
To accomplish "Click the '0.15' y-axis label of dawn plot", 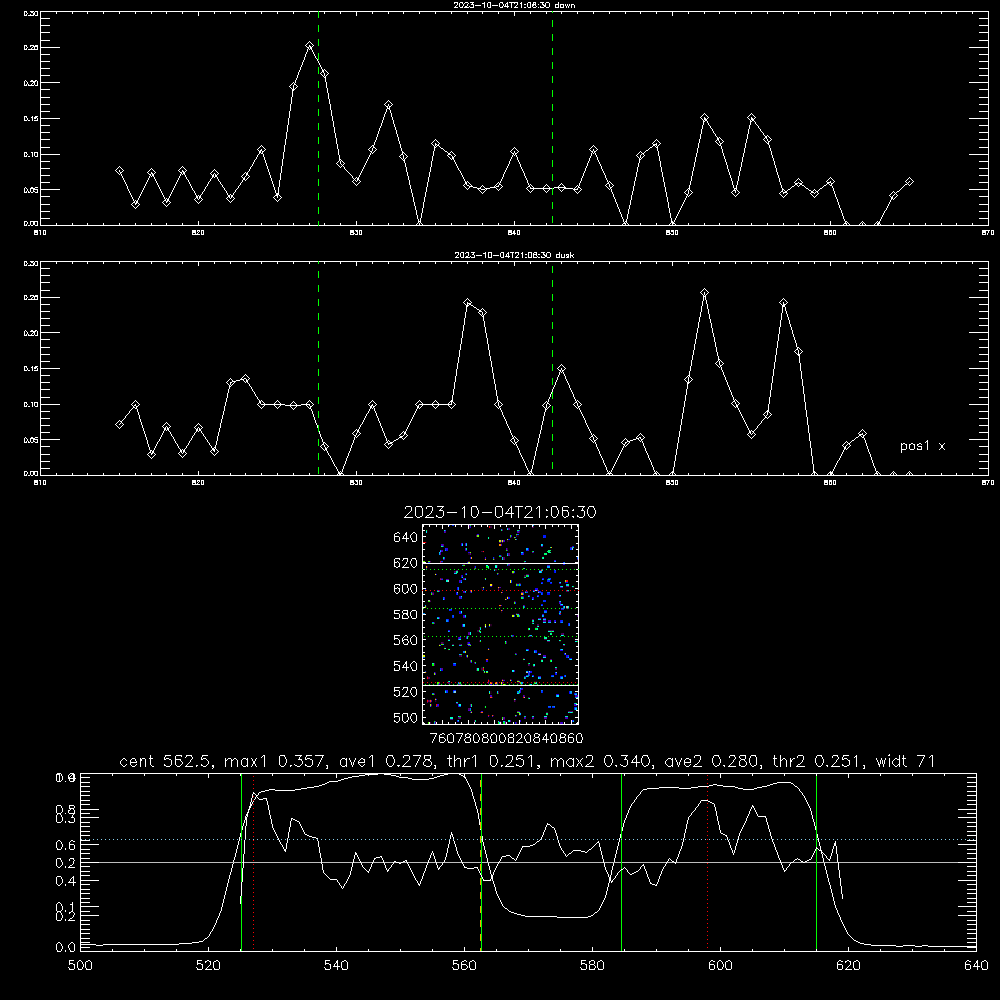I will point(30,119).
